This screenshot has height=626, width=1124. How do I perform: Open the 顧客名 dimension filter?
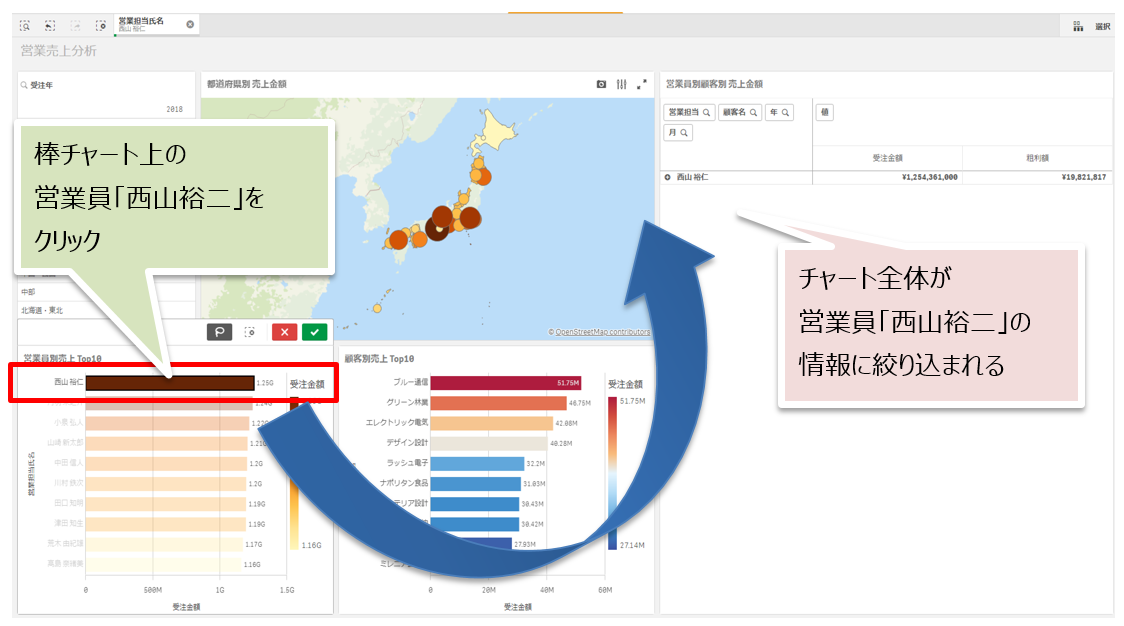(740, 113)
